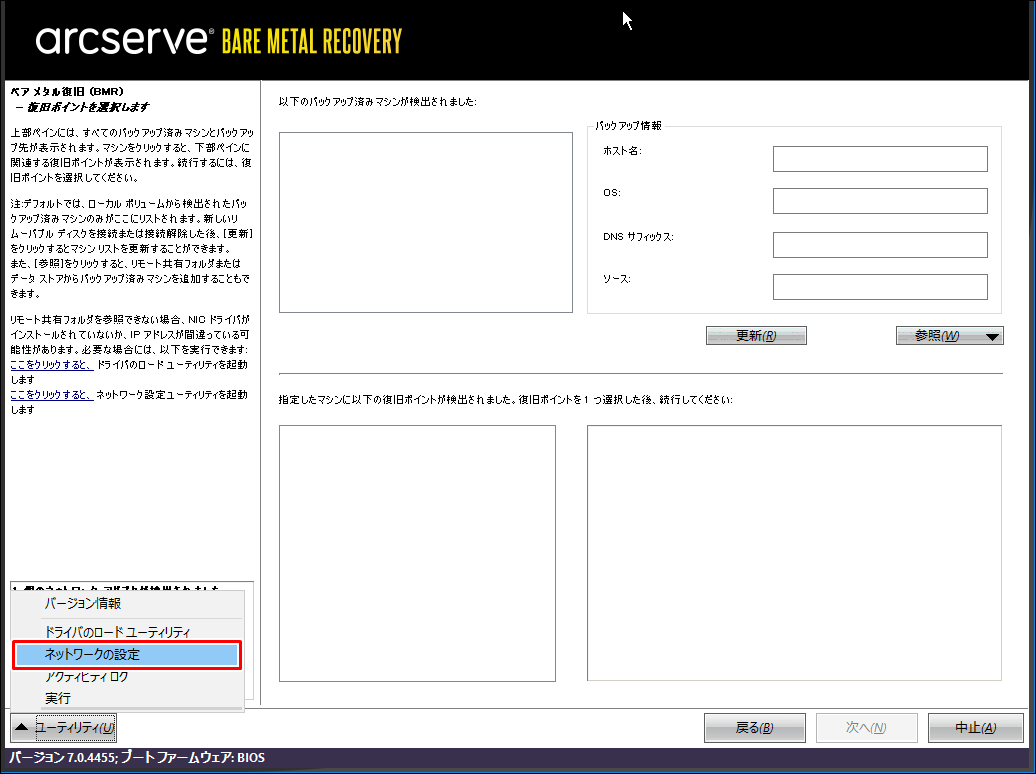
Task: Open アクティビティ ログ from the menu
Action: coord(87,676)
